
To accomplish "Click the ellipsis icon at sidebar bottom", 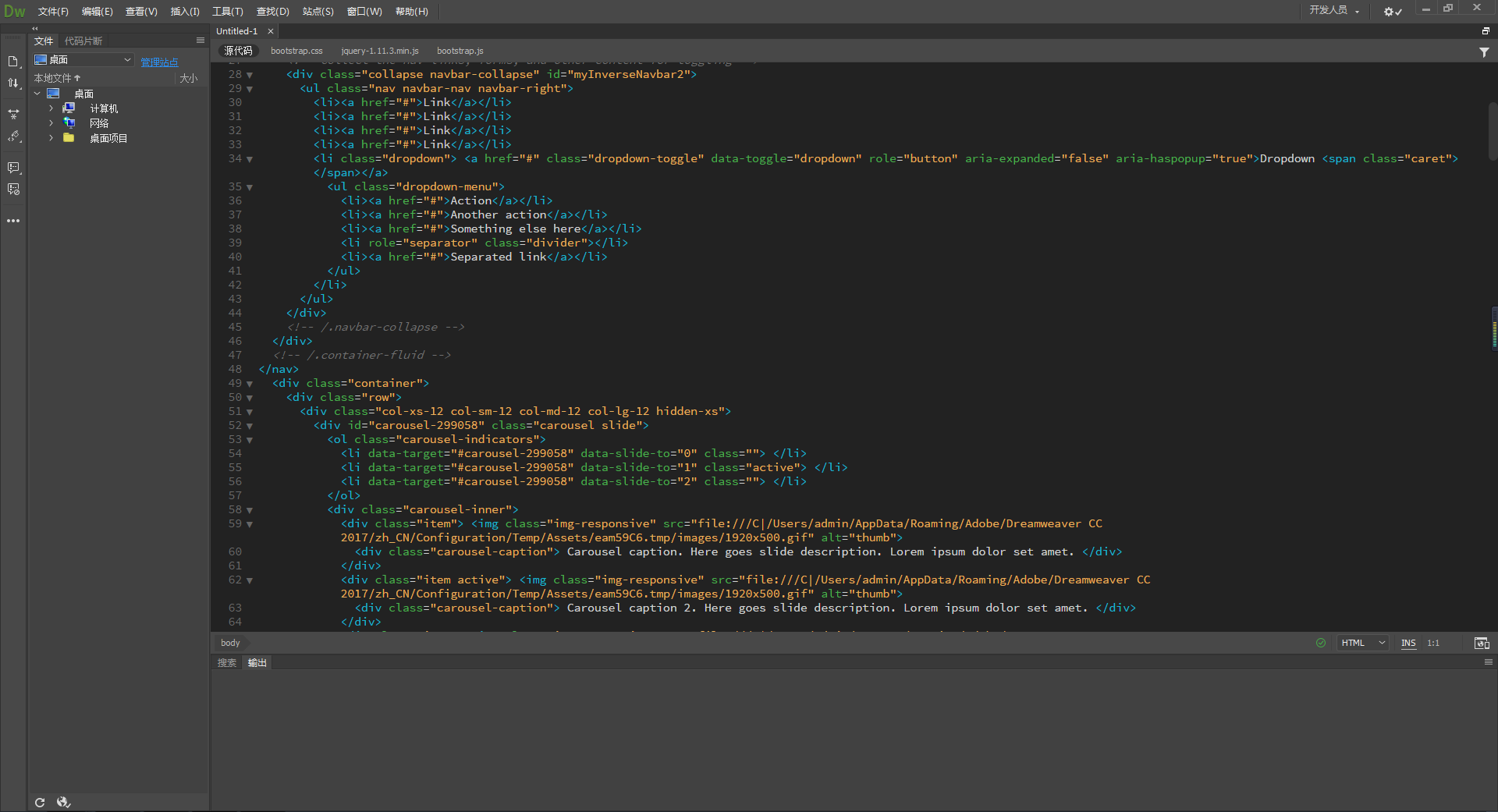I will point(12,221).
